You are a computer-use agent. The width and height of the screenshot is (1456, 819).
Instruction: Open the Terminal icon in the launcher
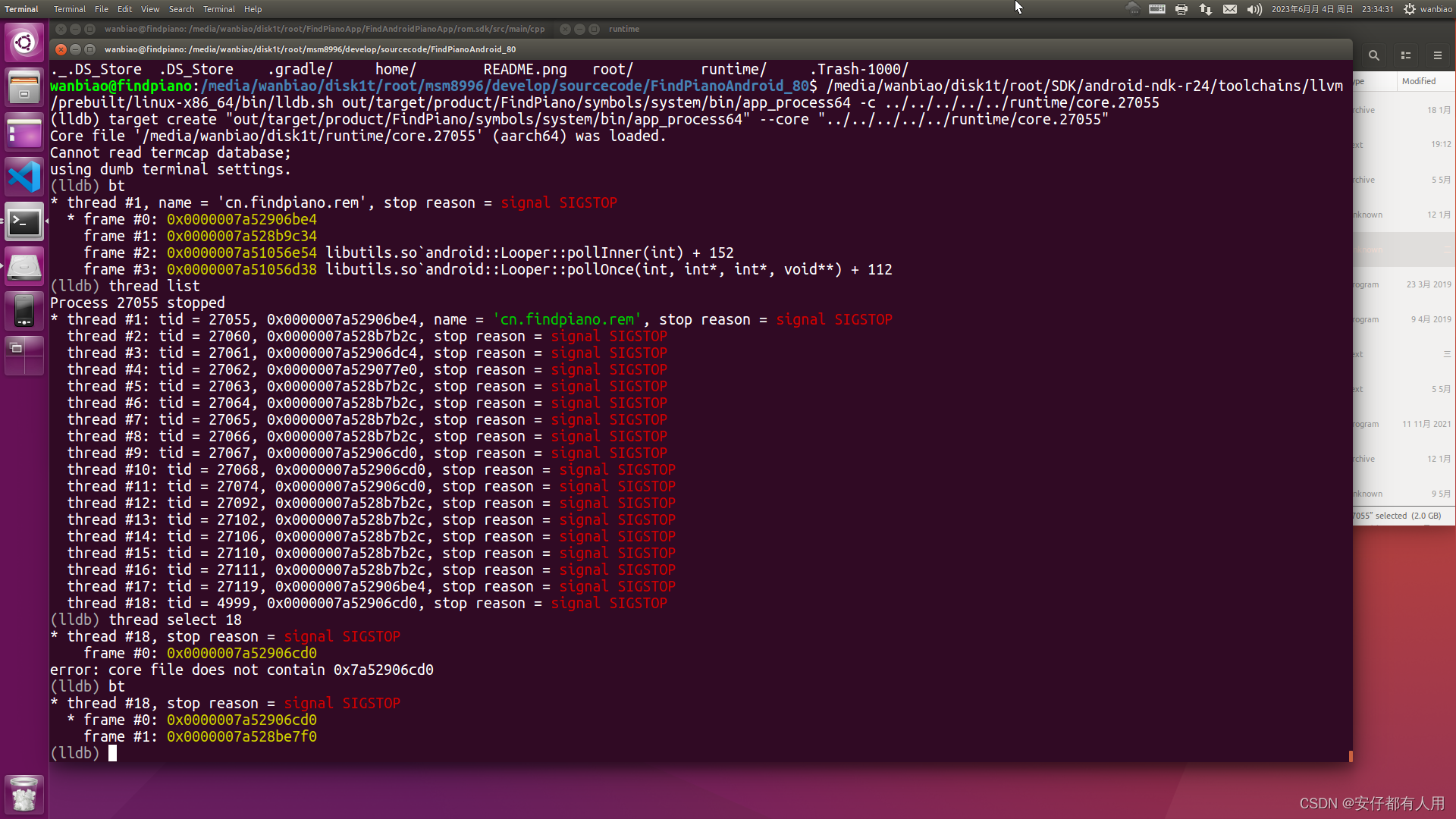(x=24, y=222)
